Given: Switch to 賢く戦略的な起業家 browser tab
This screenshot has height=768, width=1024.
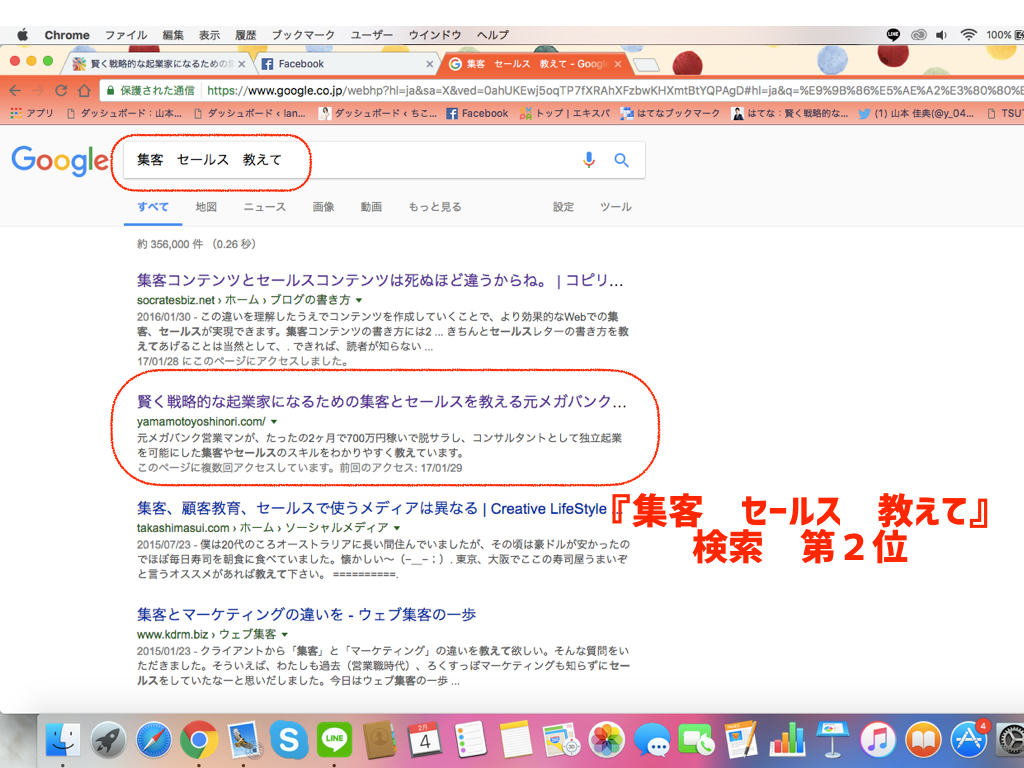Looking at the screenshot, I should pos(157,64).
